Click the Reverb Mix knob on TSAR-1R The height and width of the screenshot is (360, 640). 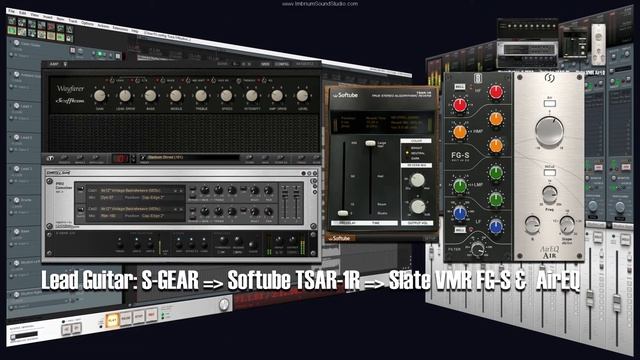[417, 180]
